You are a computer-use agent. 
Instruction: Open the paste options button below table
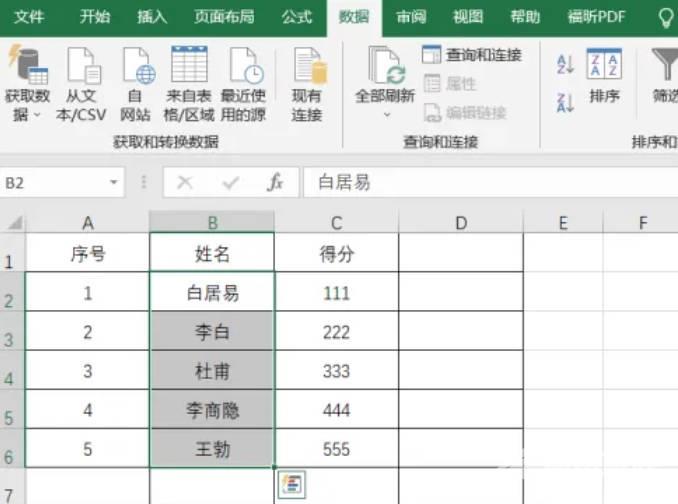pyautogui.click(x=290, y=484)
